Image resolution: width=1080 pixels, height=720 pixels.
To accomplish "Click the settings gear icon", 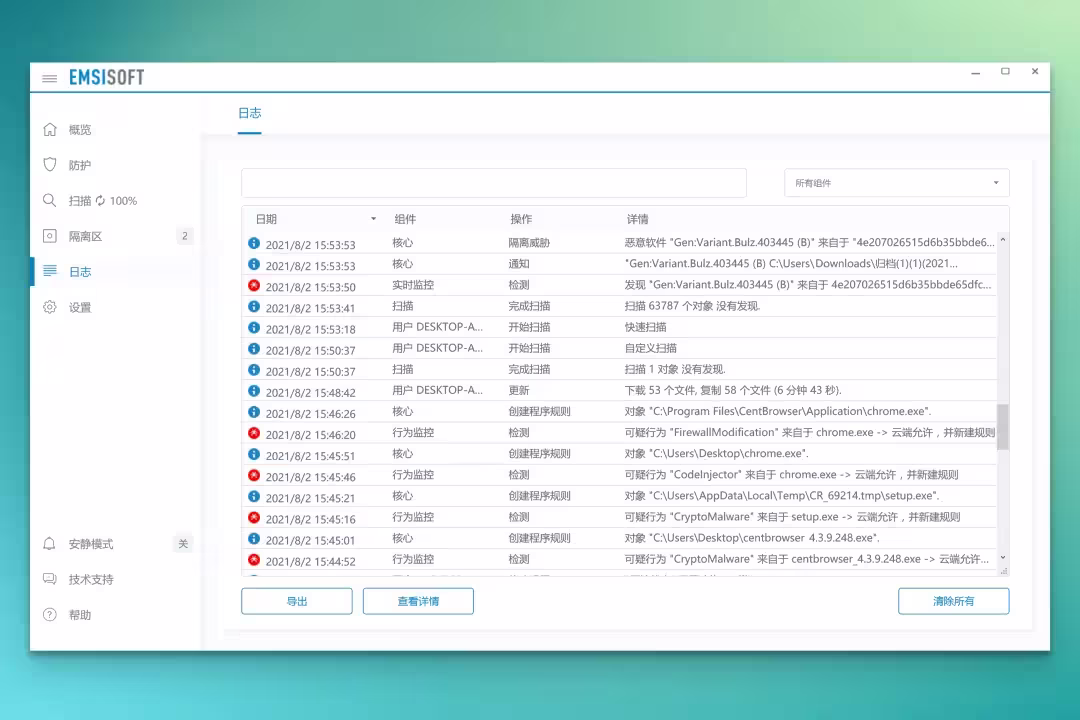I will pos(50,307).
